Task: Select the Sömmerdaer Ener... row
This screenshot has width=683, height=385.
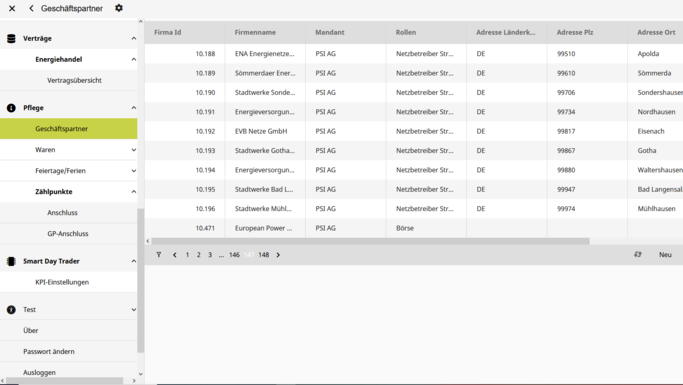Action: pyautogui.click(x=414, y=73)
